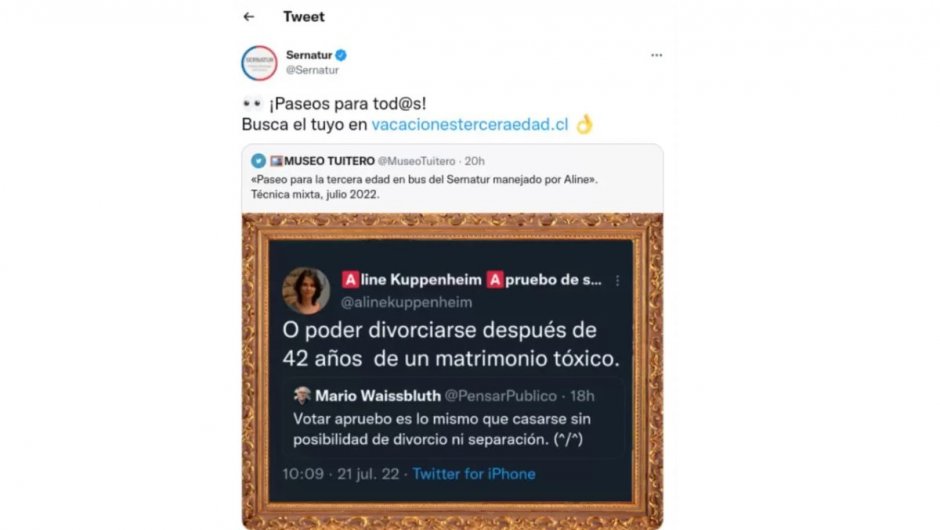
Task: Click Mario Waissbluth's small avatar
Action: click(x=302, y=395)
